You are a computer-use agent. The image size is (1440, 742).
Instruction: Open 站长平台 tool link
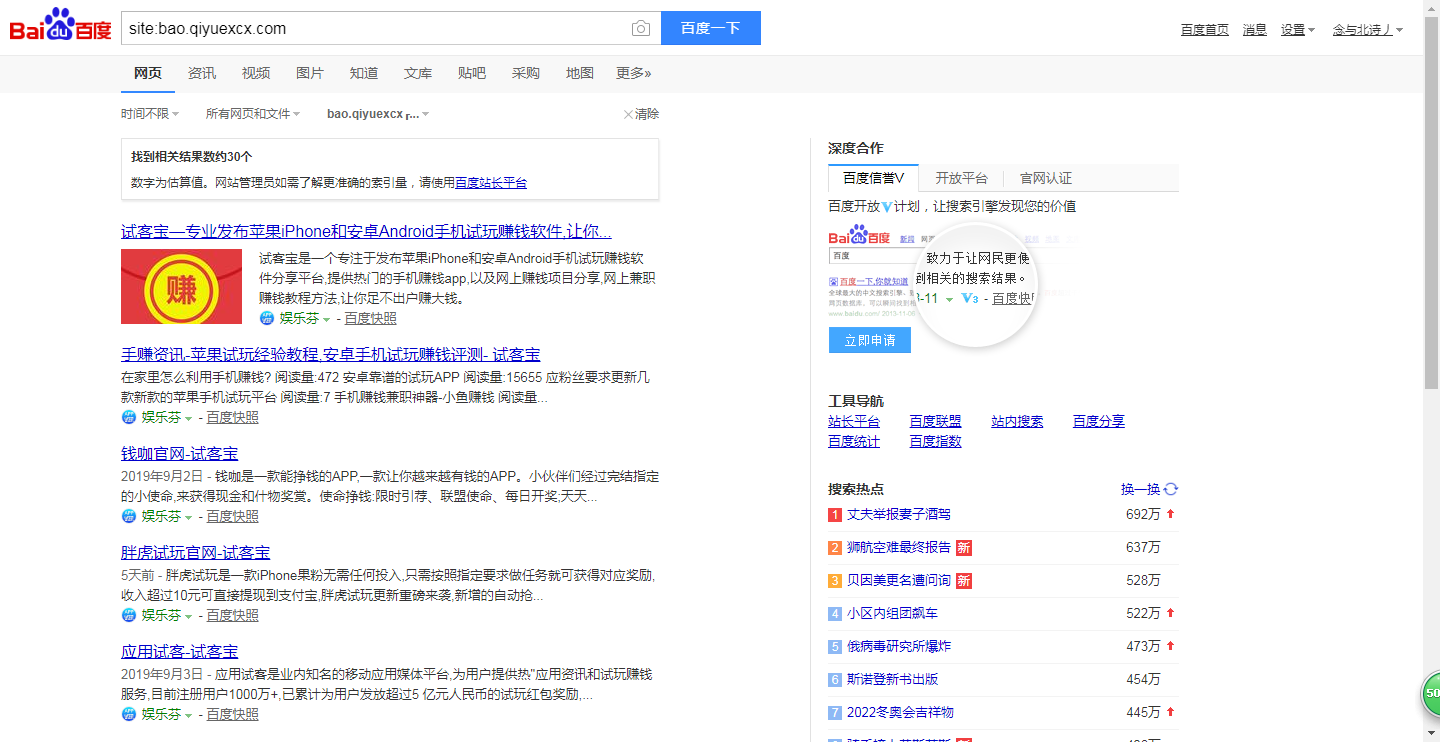854,421
